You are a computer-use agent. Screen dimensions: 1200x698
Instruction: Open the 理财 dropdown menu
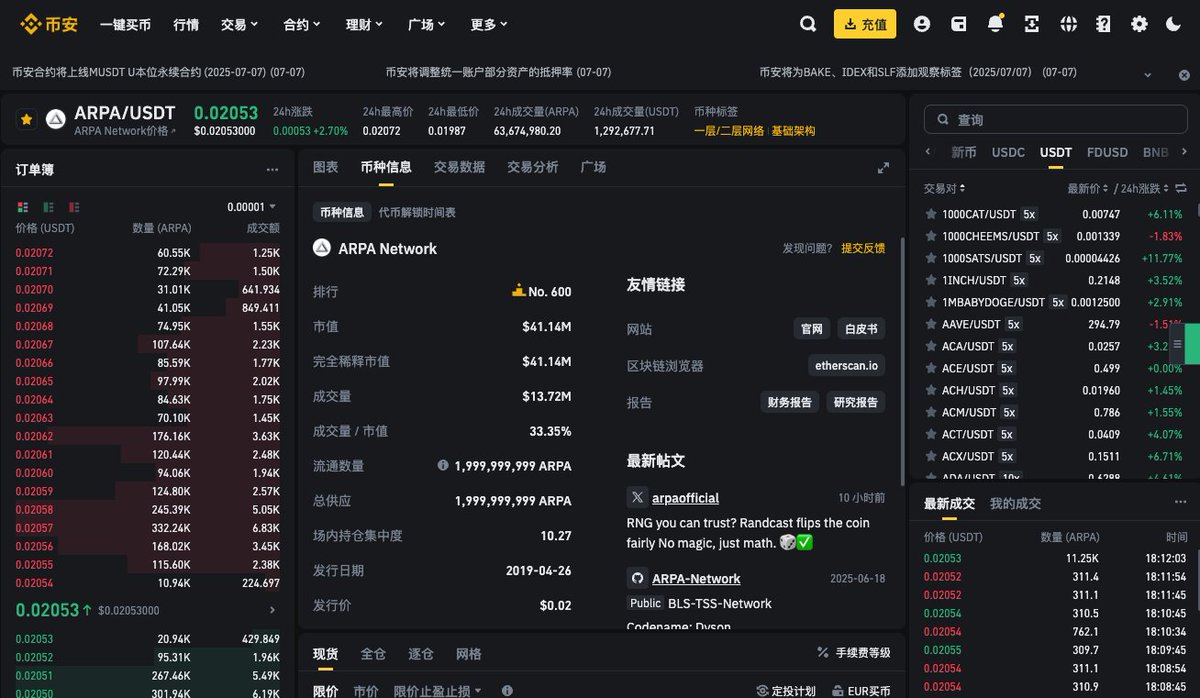[365, 24]
